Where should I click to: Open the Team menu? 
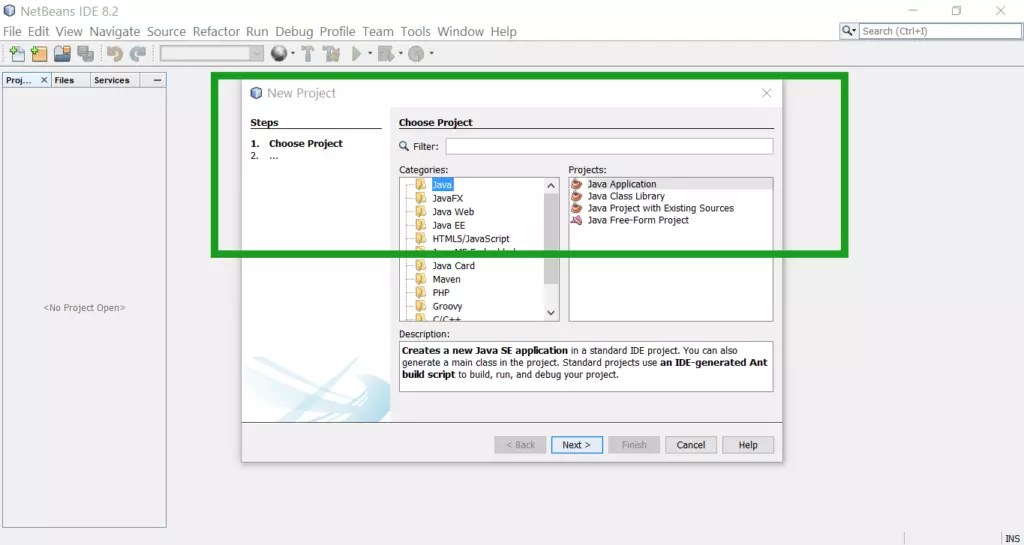point(378,31)
